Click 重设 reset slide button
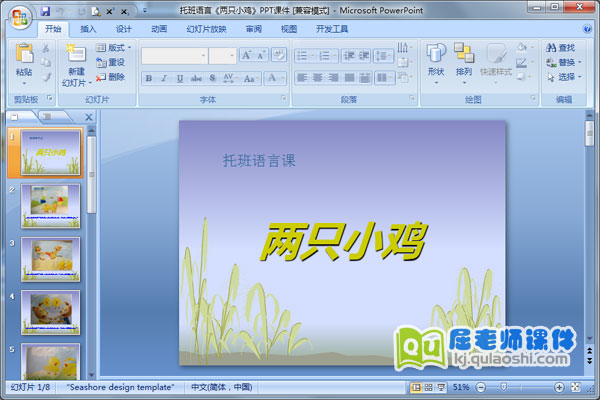Viewport: 600px width, 400px height. pos(111,62)
